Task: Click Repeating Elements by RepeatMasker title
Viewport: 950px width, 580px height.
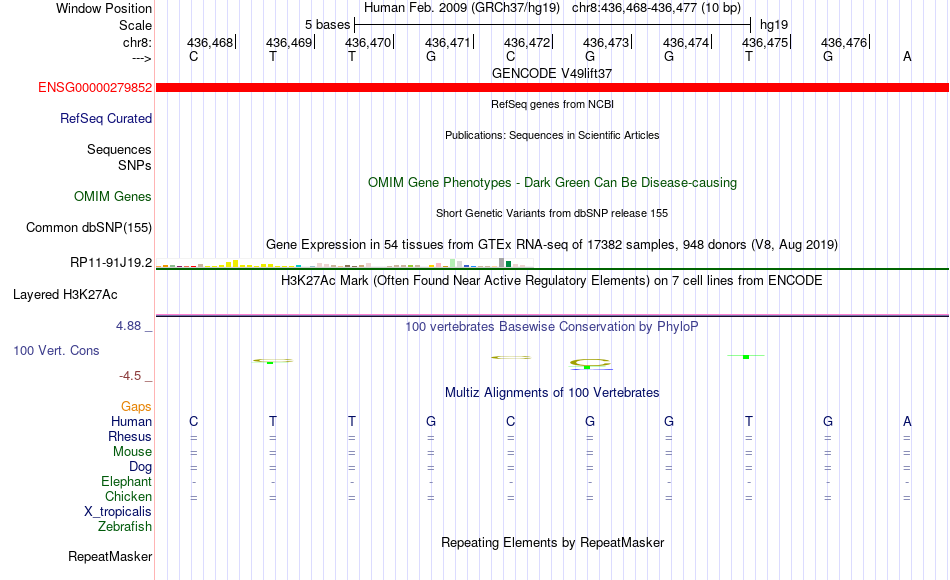Action: [552, 542]
